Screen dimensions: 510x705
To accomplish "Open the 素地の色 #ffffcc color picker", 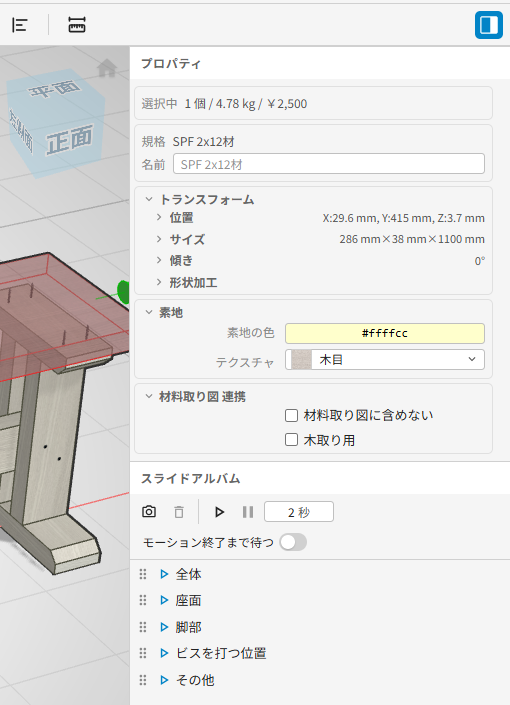I will point(385,333).
